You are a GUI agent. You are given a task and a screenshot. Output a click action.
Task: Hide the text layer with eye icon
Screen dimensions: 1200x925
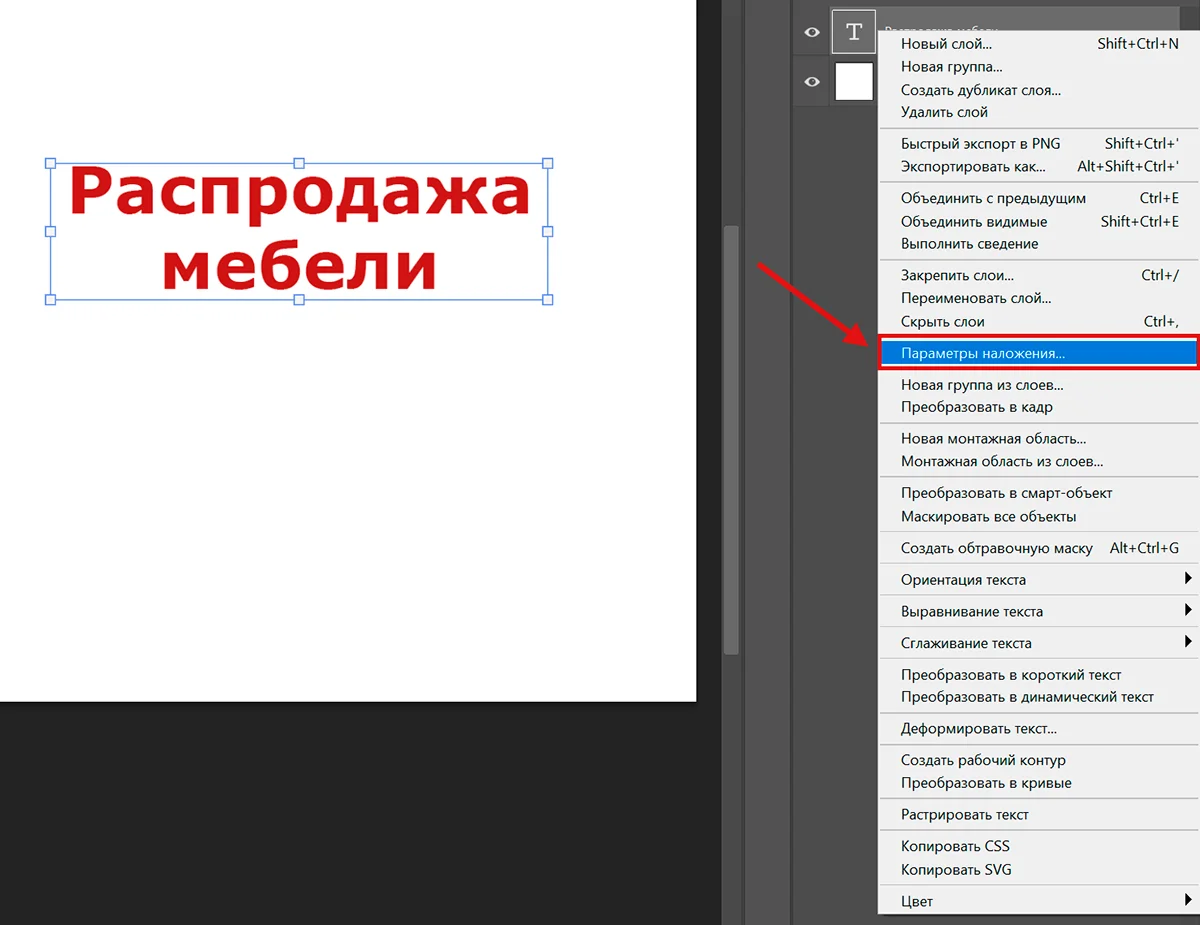(x=812, y=33)
